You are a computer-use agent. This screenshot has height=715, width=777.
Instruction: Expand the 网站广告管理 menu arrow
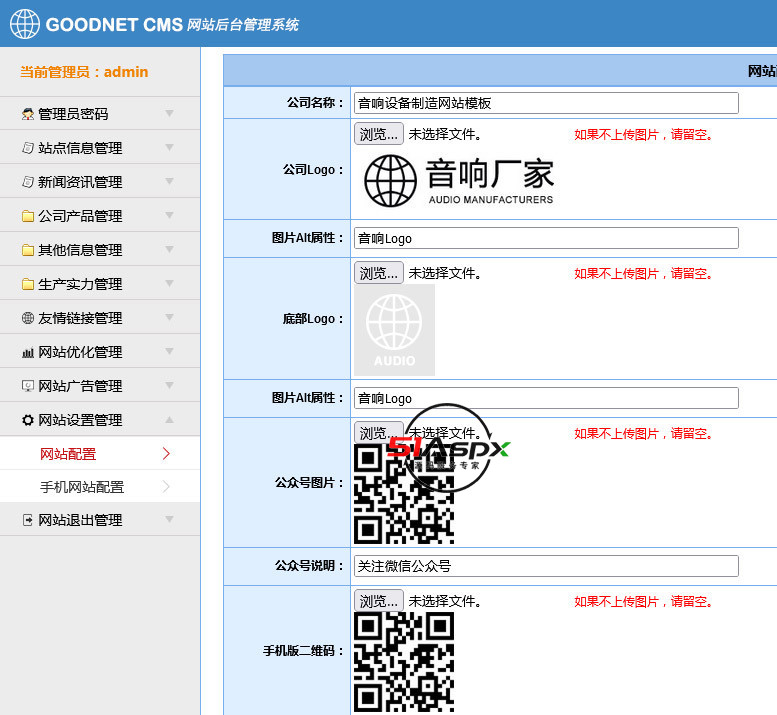click(x=169, y=385)
